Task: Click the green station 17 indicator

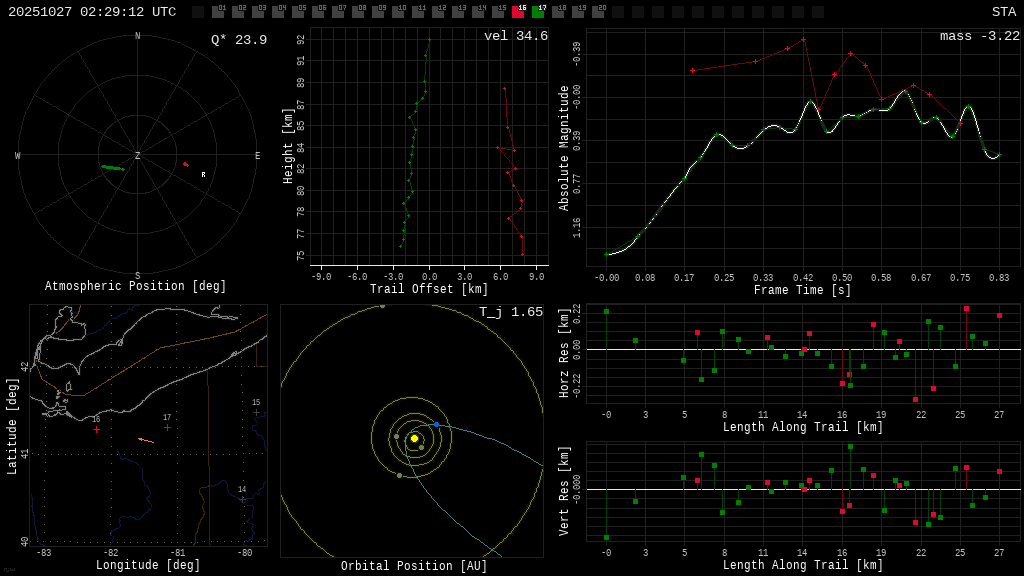Action: coord(538,12)
